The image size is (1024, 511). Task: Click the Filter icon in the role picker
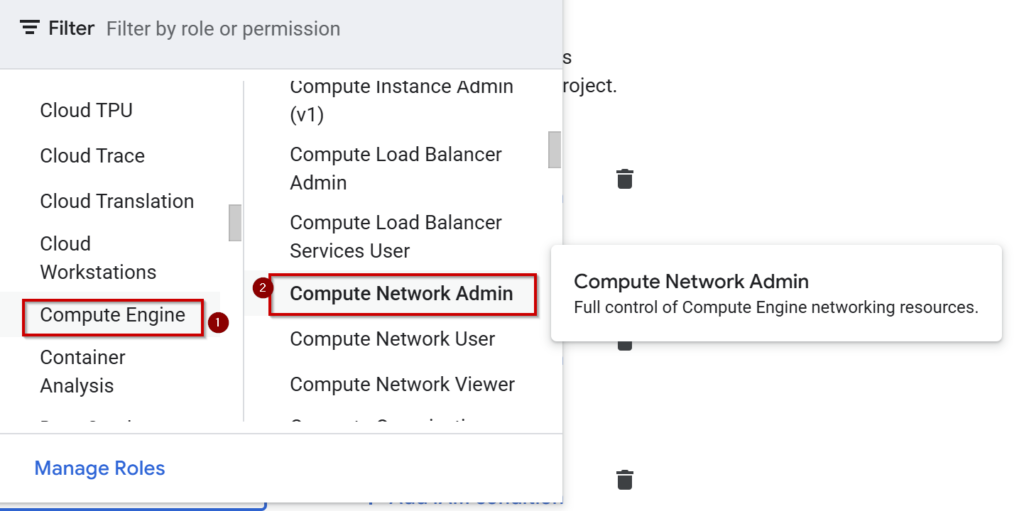[29, 28]
